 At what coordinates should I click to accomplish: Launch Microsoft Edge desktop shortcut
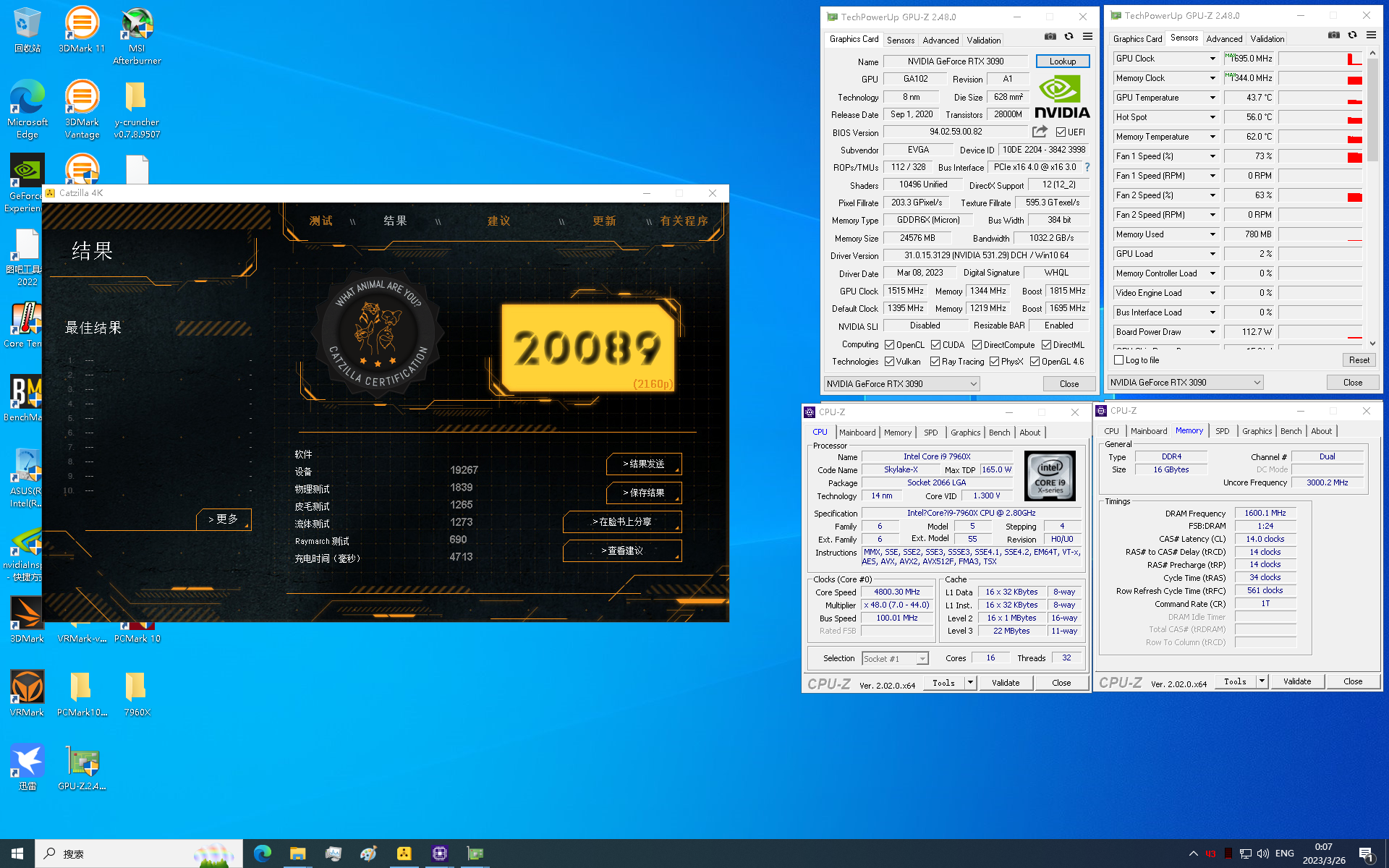pyautogui.click(x=27, y=109)
